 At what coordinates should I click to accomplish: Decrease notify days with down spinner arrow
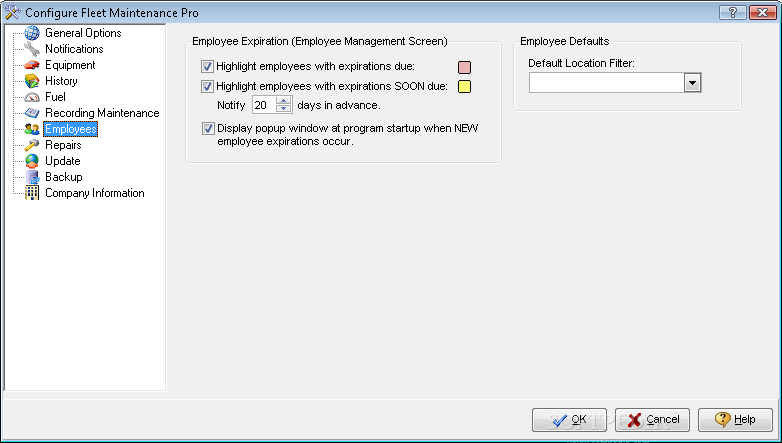284,109
